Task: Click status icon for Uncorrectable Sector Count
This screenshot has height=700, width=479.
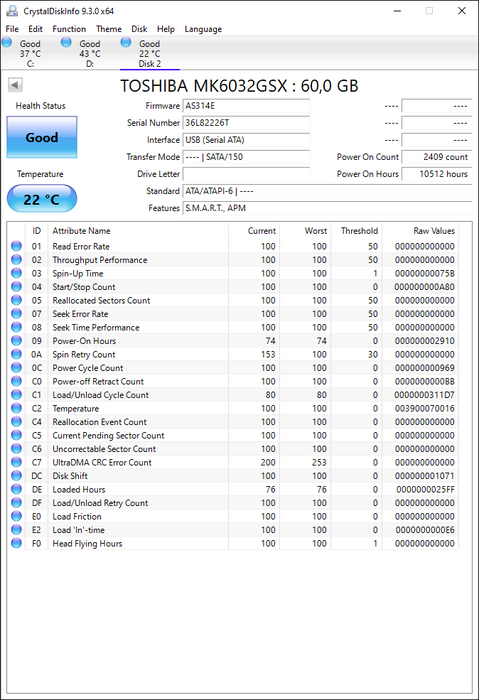Action: 17,448
